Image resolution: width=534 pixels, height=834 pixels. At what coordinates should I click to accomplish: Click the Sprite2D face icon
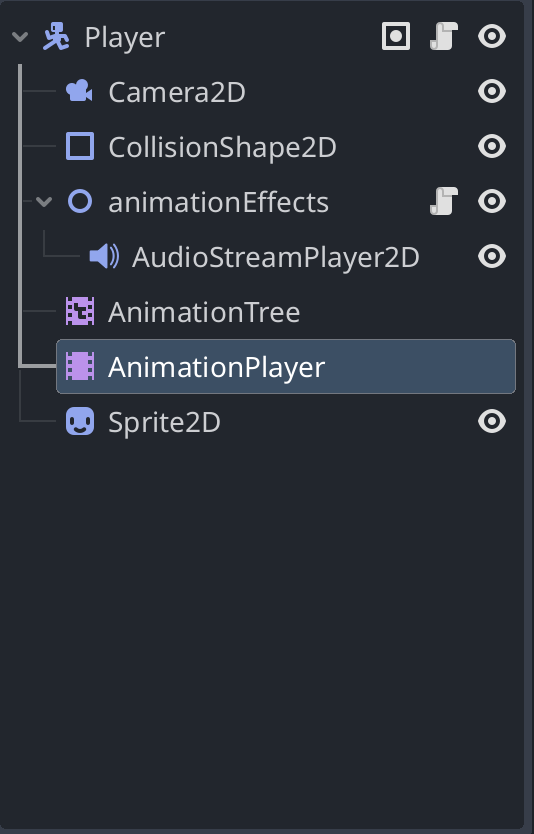80,421
